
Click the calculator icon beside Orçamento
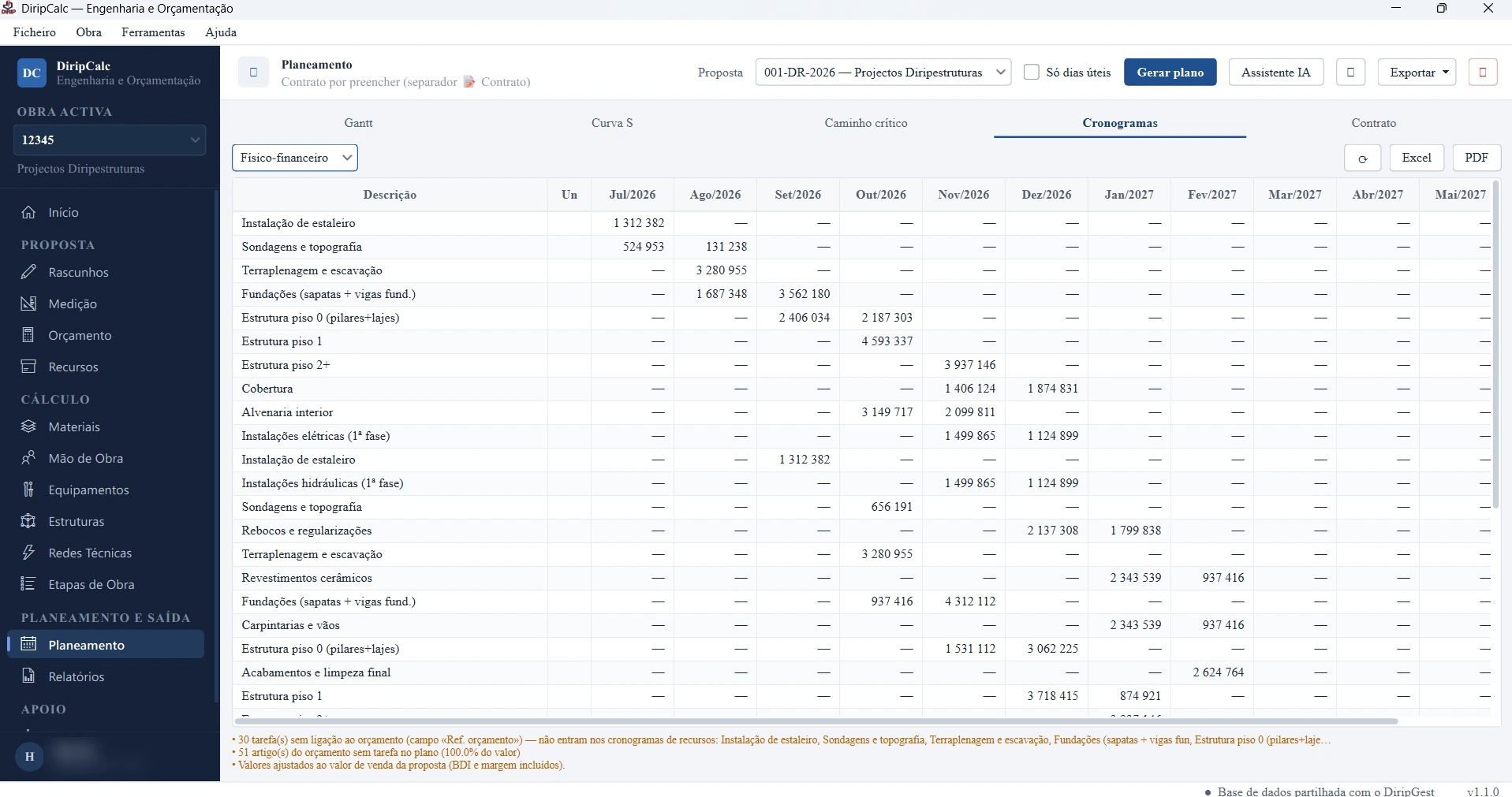tap(28, 335)
